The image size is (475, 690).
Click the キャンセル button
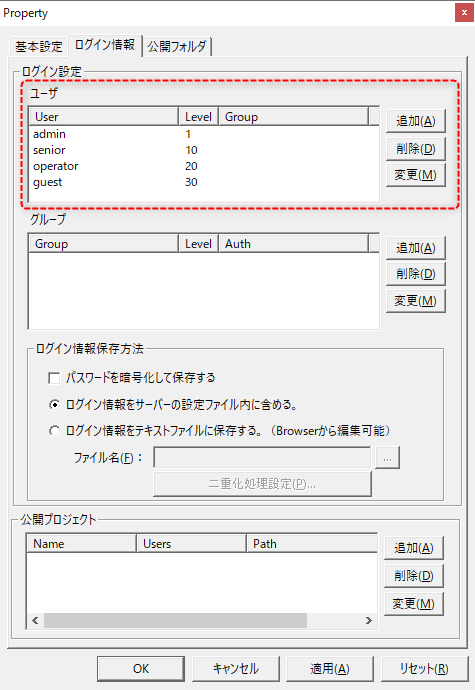click(x=236, y=669)
